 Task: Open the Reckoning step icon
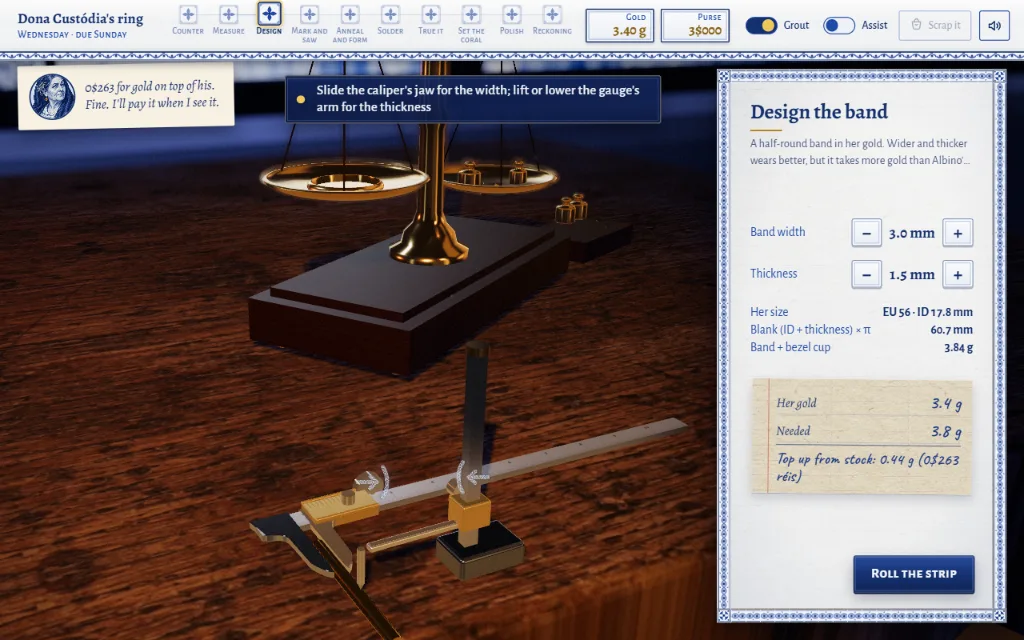click(552, 14)
